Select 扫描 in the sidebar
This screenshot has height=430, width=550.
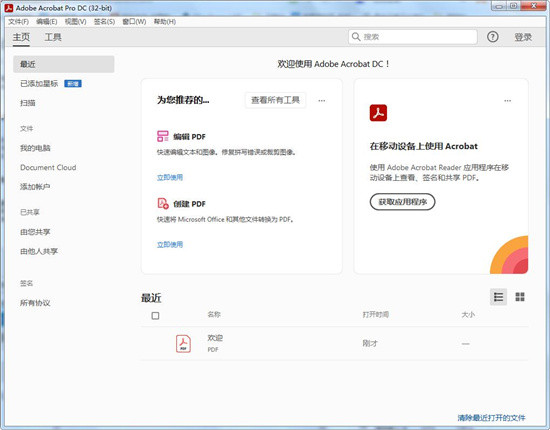pos(28,103)
